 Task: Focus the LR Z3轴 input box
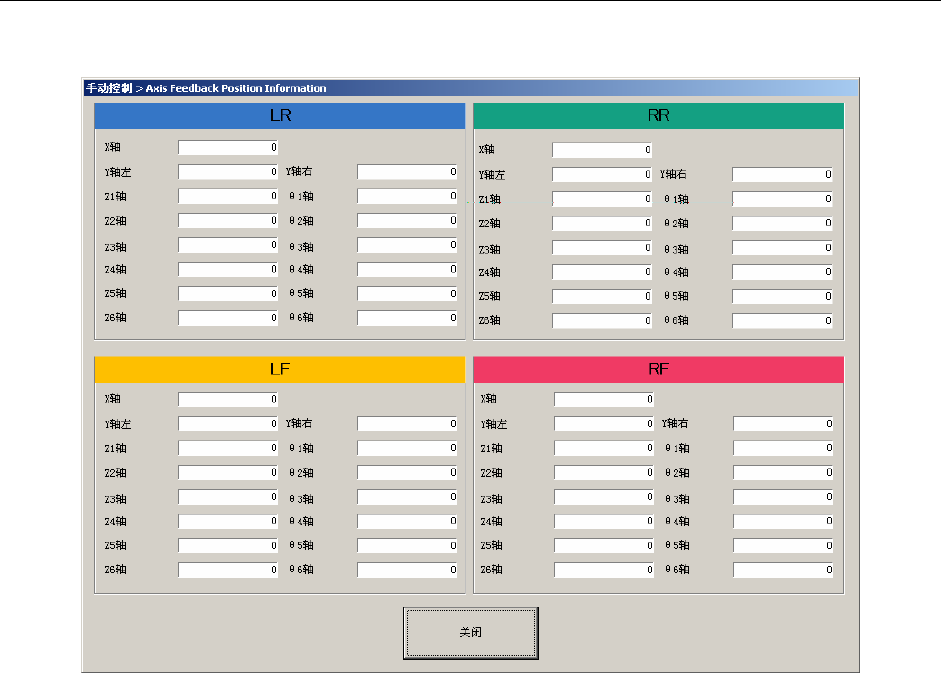tap(228, 246)
